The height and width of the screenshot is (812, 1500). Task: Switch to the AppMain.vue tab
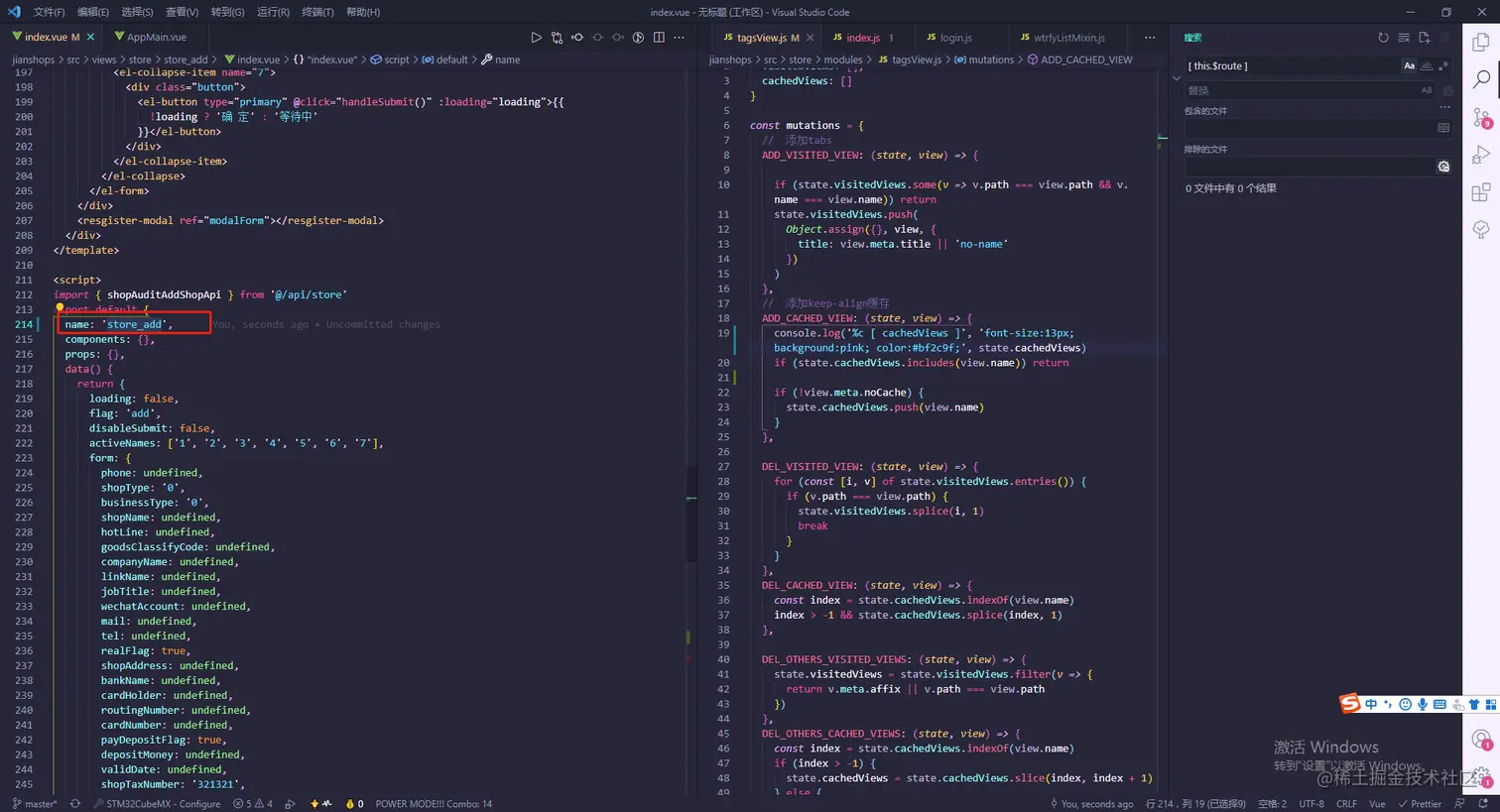click(150, 38)
